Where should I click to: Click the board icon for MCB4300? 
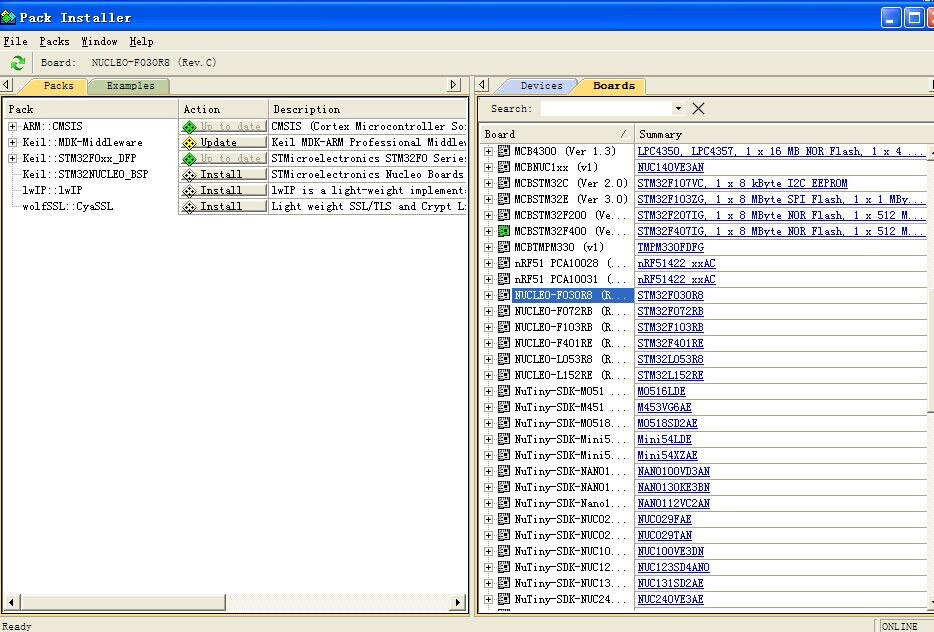coord(504,151)
